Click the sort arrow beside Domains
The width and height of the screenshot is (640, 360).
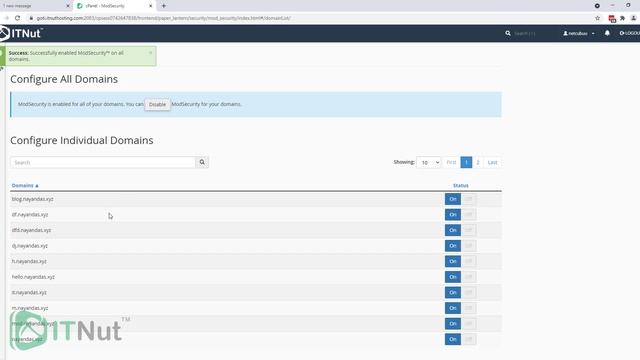click(x=37, y=186)
